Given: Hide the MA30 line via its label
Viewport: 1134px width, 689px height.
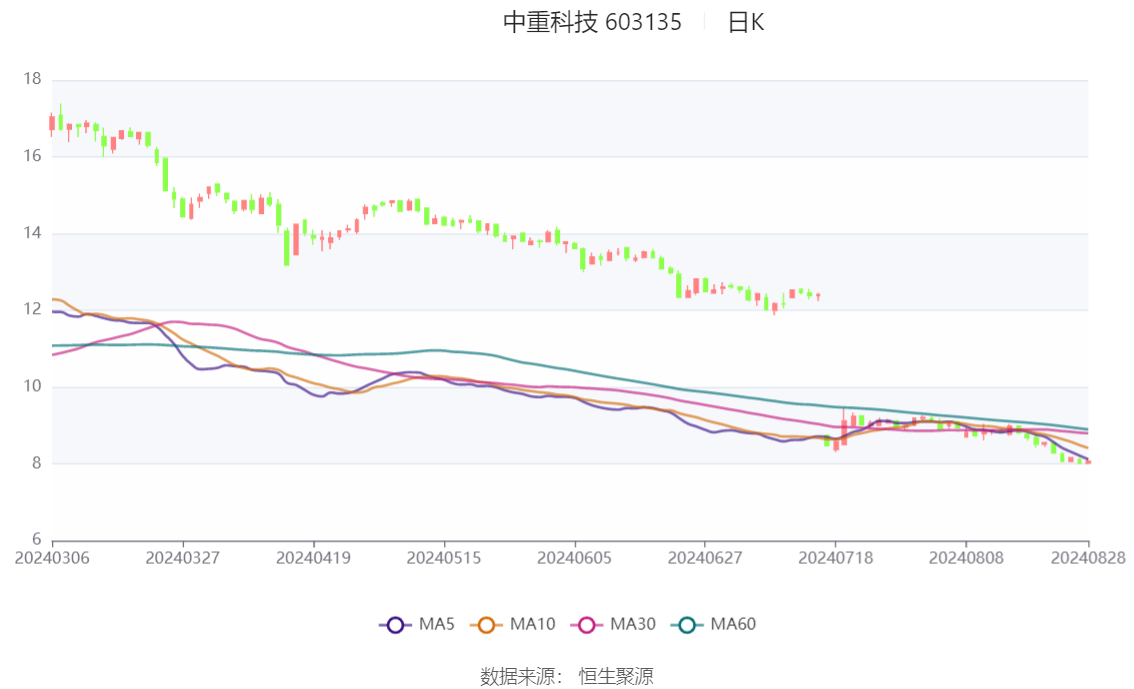Looking at the screenshot, I should point(633,624).
